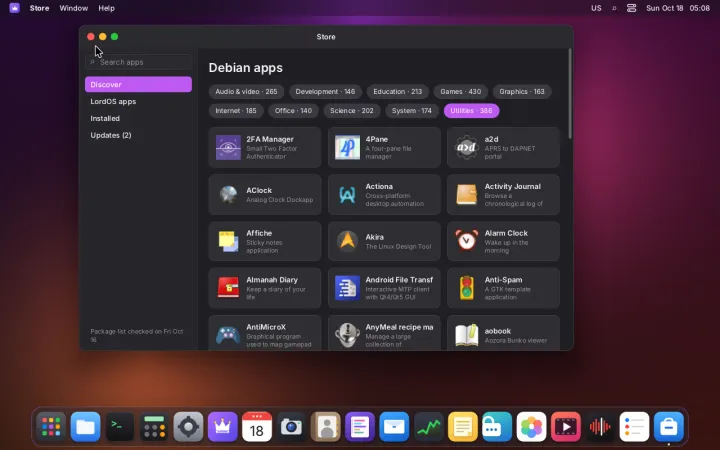Open the Window menu
This screenshot has width=720, height=450.
pos(73,8)
